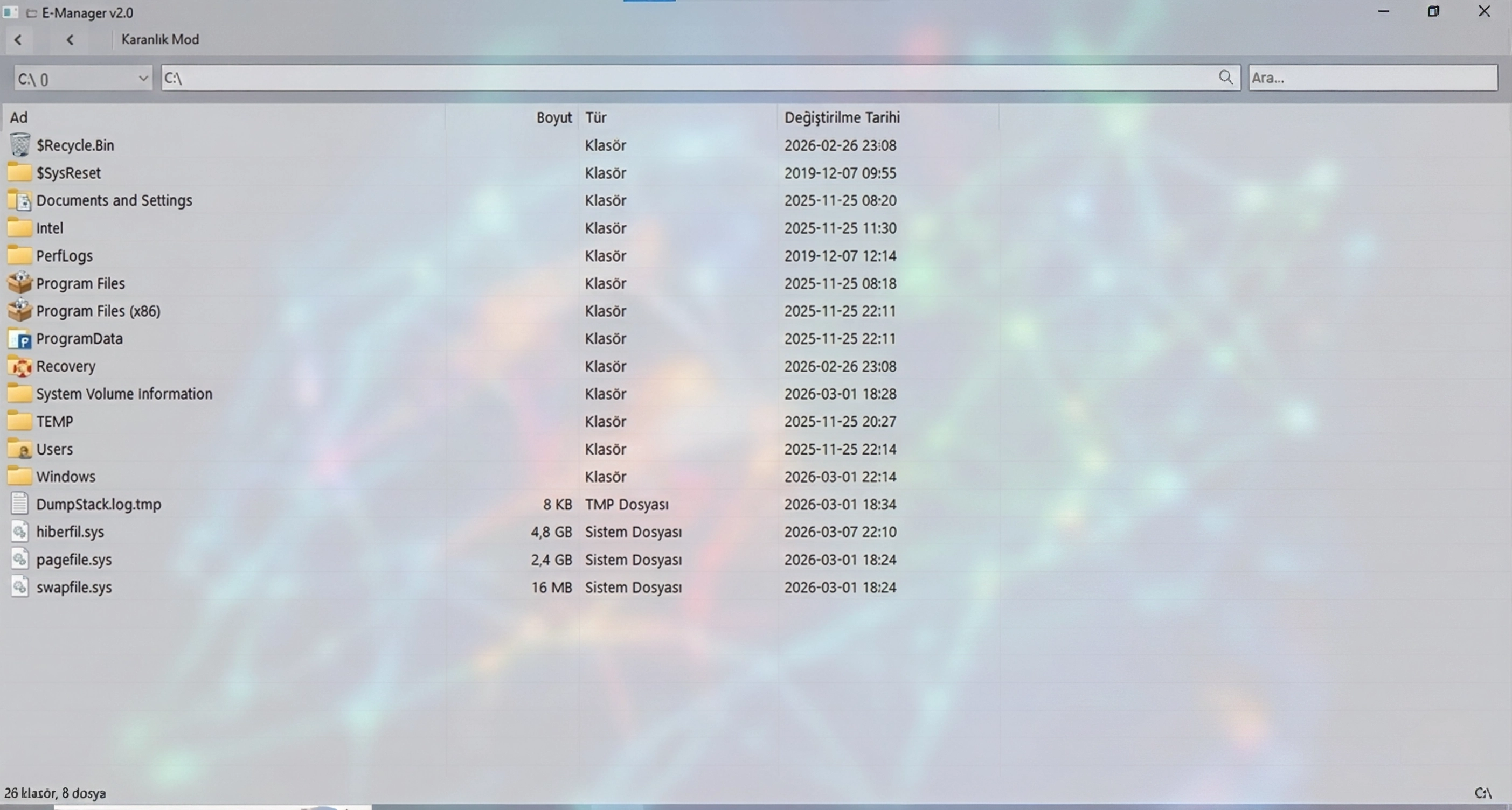The width and height of the screenshot is (1512, 810).
Task: Click the search magnifier icon in path bar
Action: (x=1225, y=78)
